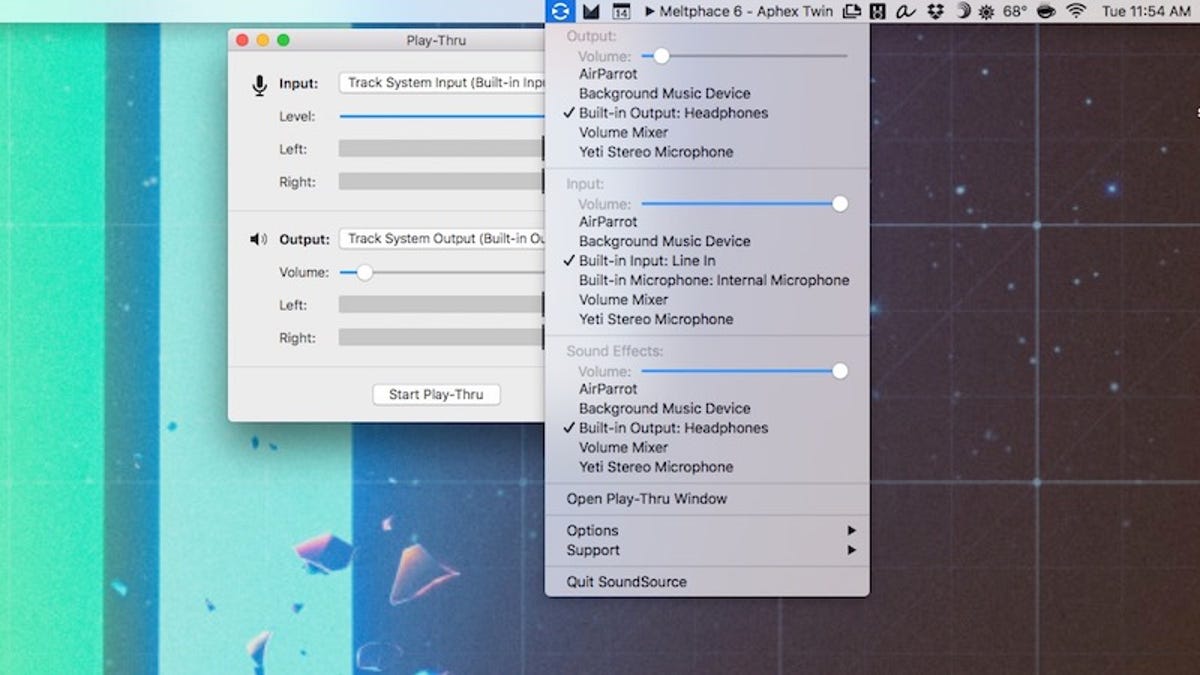The width and height of the screenshot is (1200, 675).
Task: Open the Dropbox menu bar icon
Action: pos(935,12)
